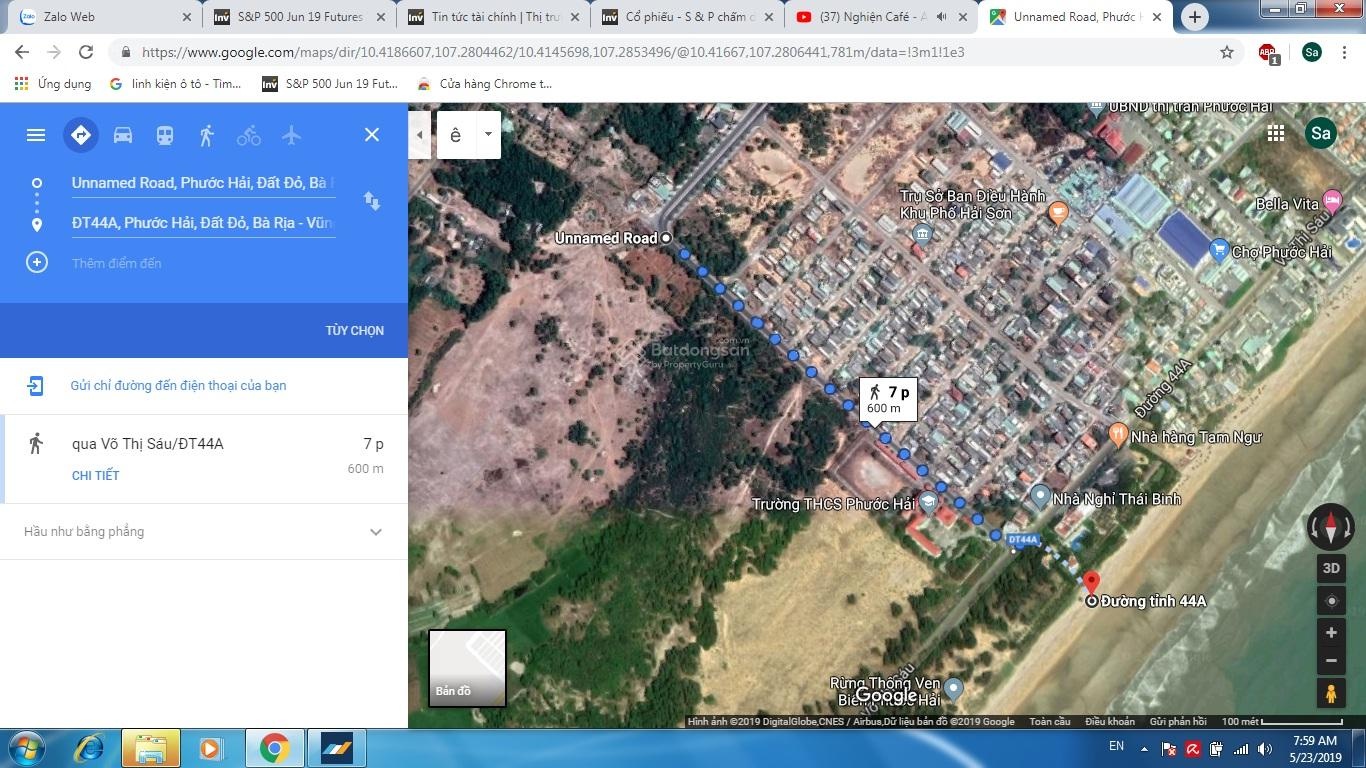Swap start and destination points
The image size is (1366, 768).
point(372,201)
